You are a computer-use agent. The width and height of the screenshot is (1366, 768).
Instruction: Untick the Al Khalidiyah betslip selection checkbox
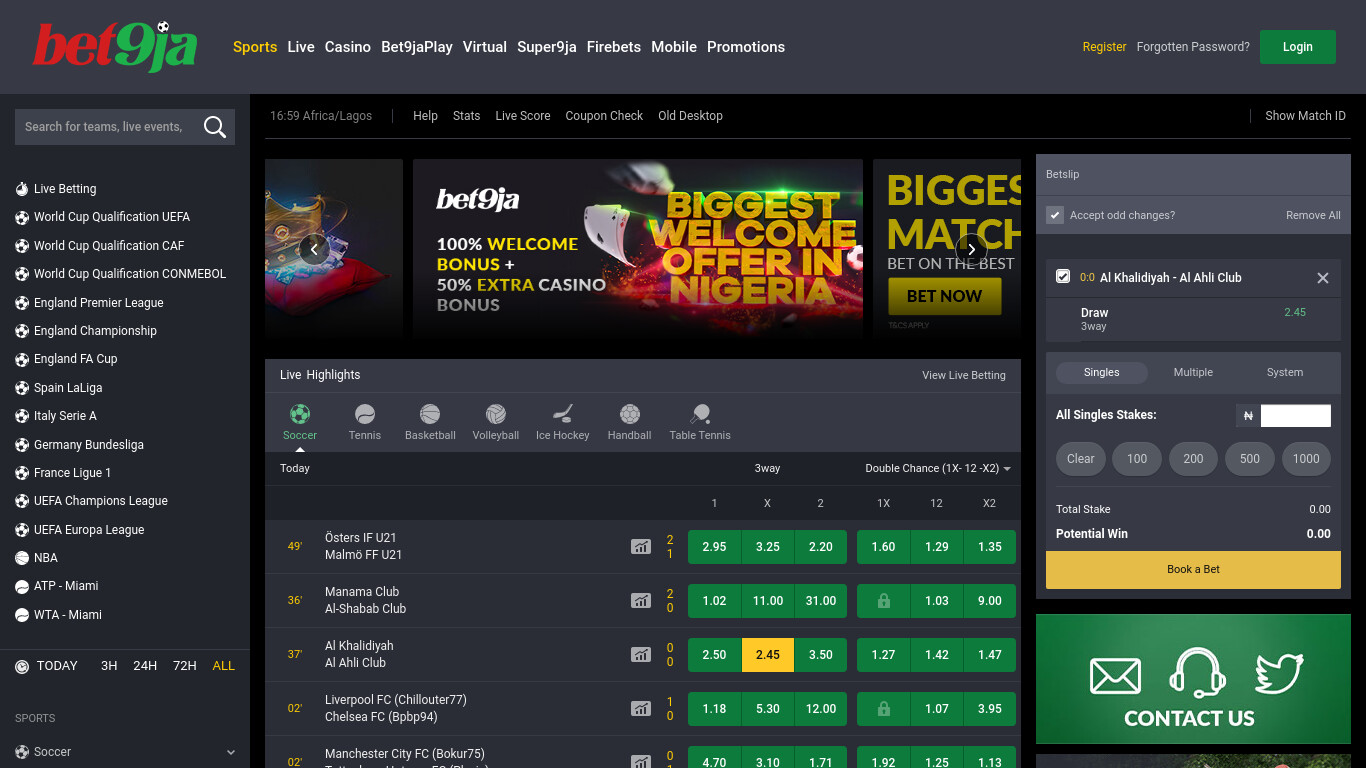(1063, 277)
